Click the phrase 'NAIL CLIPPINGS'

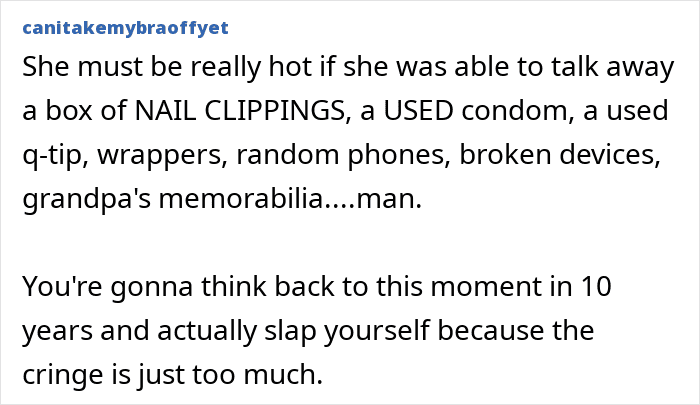(x=240, y=111)
